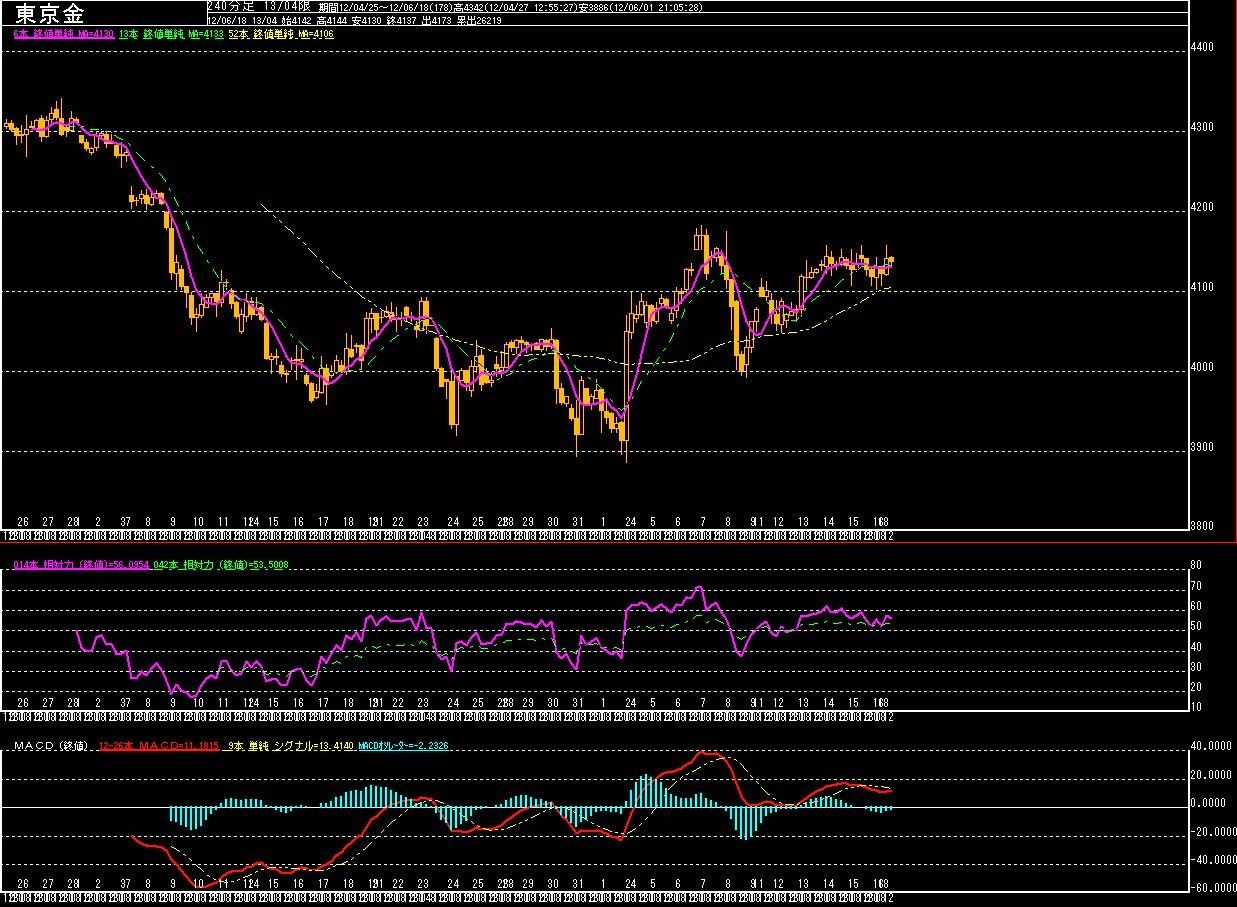1237x907 pixels.
Task: Click the 0.0000 MACD axis label
Action: coord(1210,803)
